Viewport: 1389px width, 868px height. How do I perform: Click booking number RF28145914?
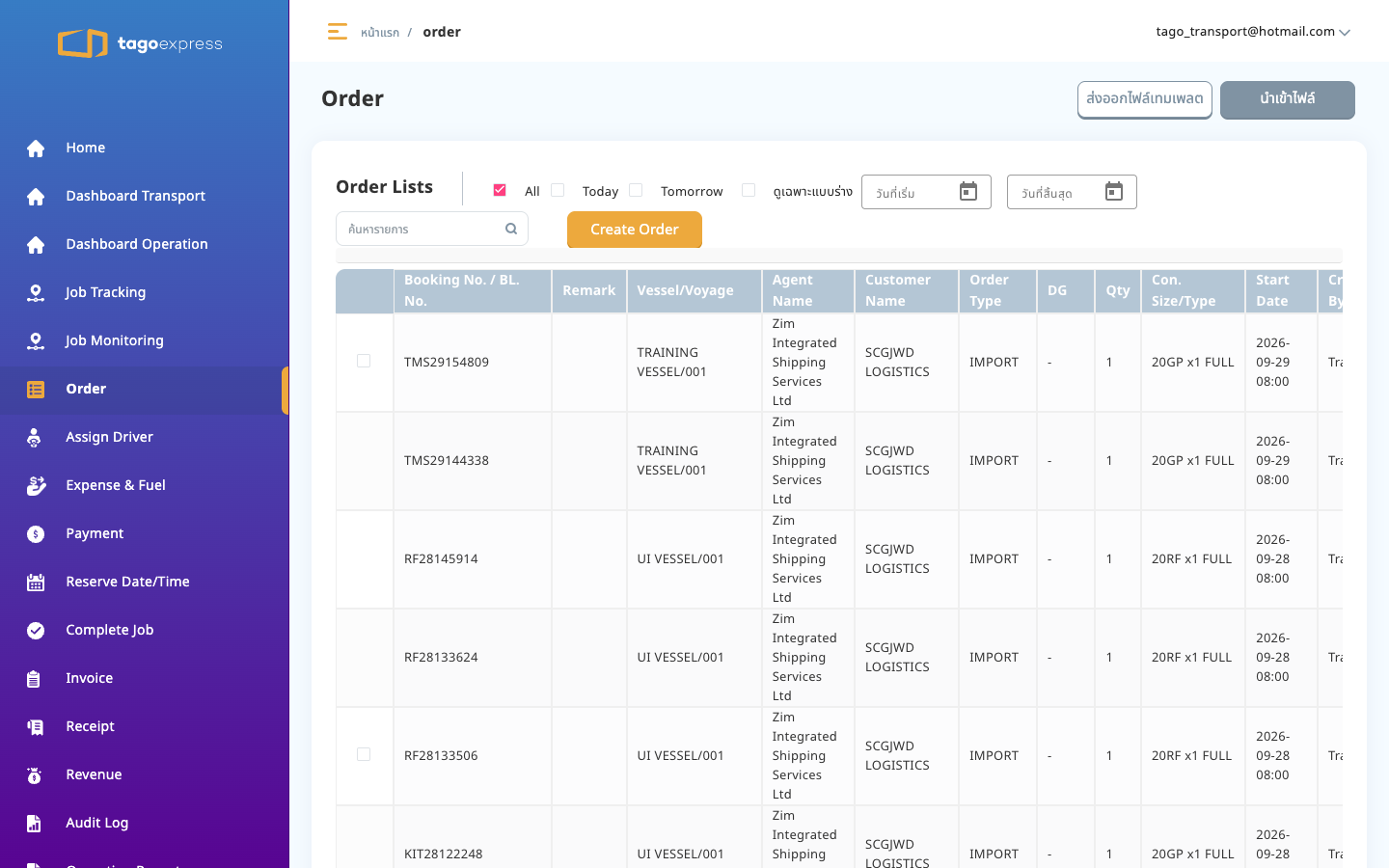(441, 558)
